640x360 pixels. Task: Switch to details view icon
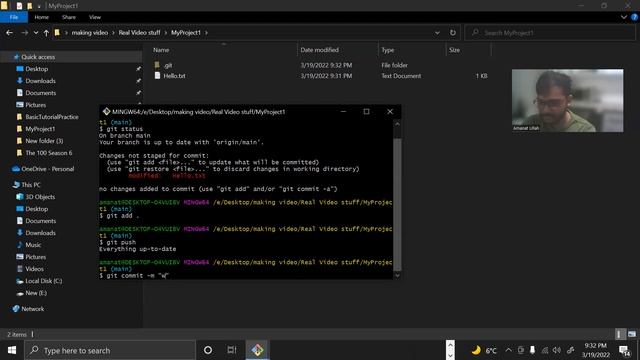pyautogui.click(x=620, y=334)
